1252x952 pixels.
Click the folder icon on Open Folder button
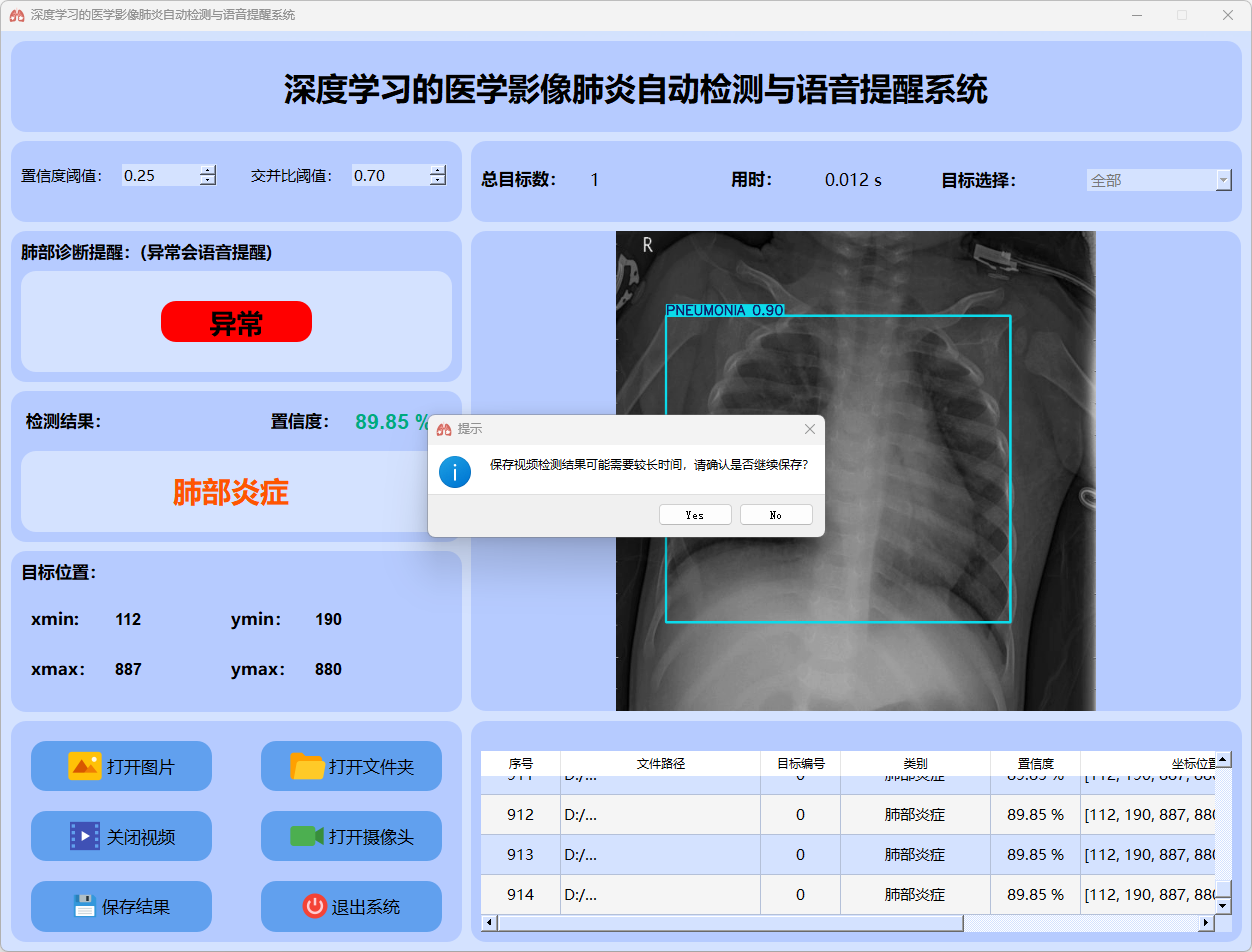pyautogui.click(x=307, y=766)
